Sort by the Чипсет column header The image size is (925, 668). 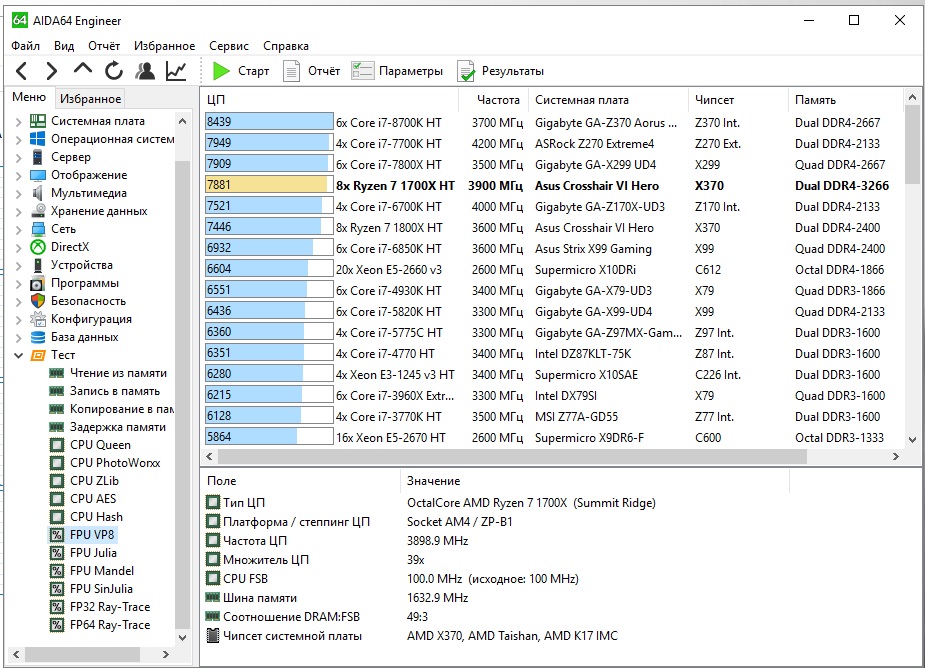[737, 100]
